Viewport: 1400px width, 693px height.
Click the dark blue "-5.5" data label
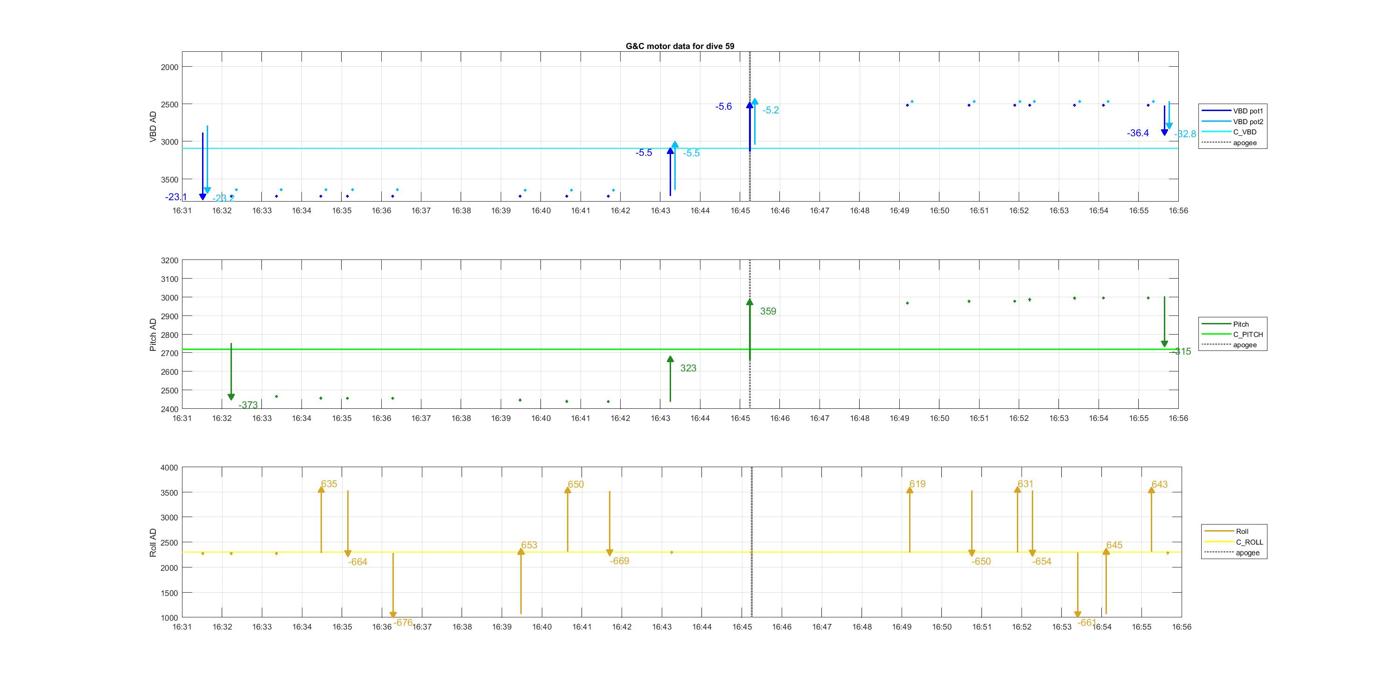point(644,153)
